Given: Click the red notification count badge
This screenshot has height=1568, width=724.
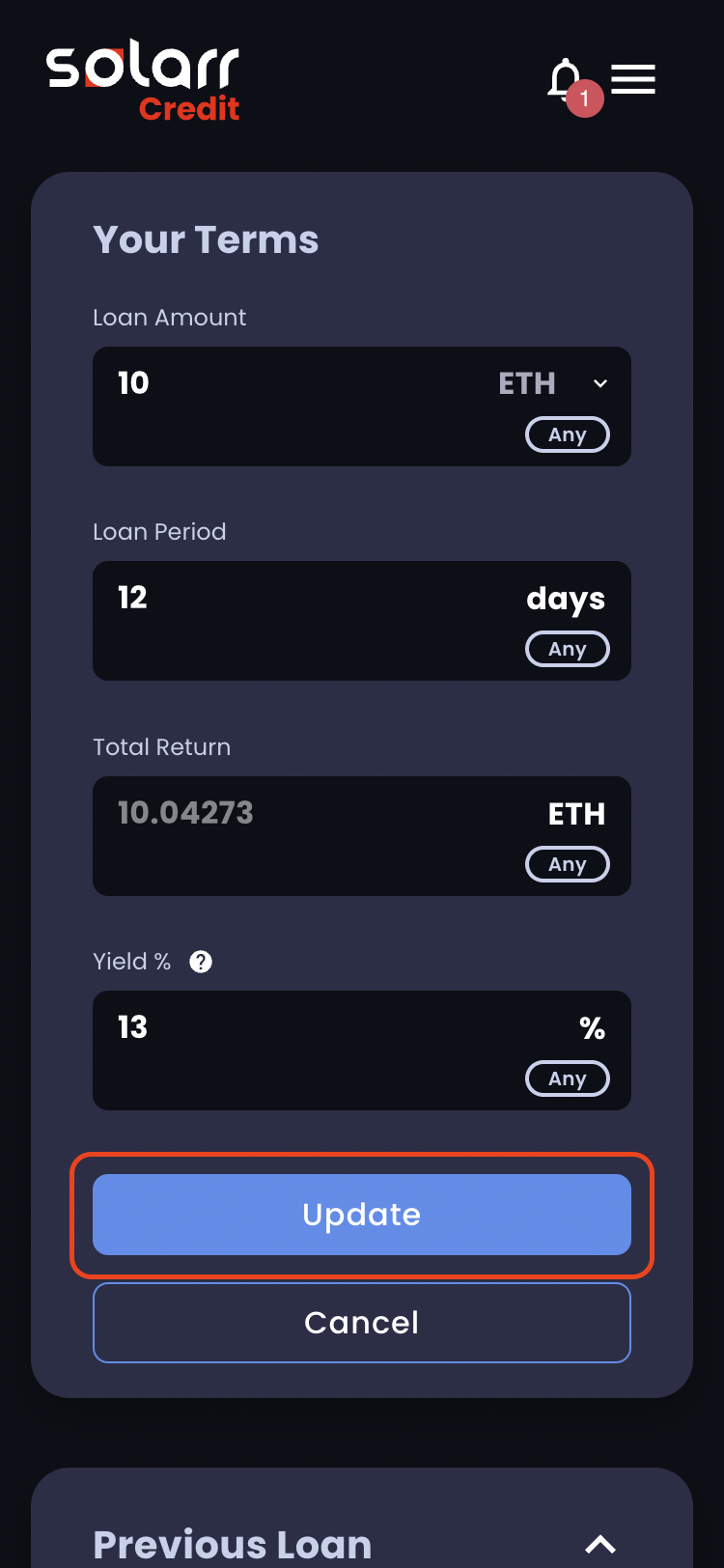Looking at the screenshot, I should (585, 98).
